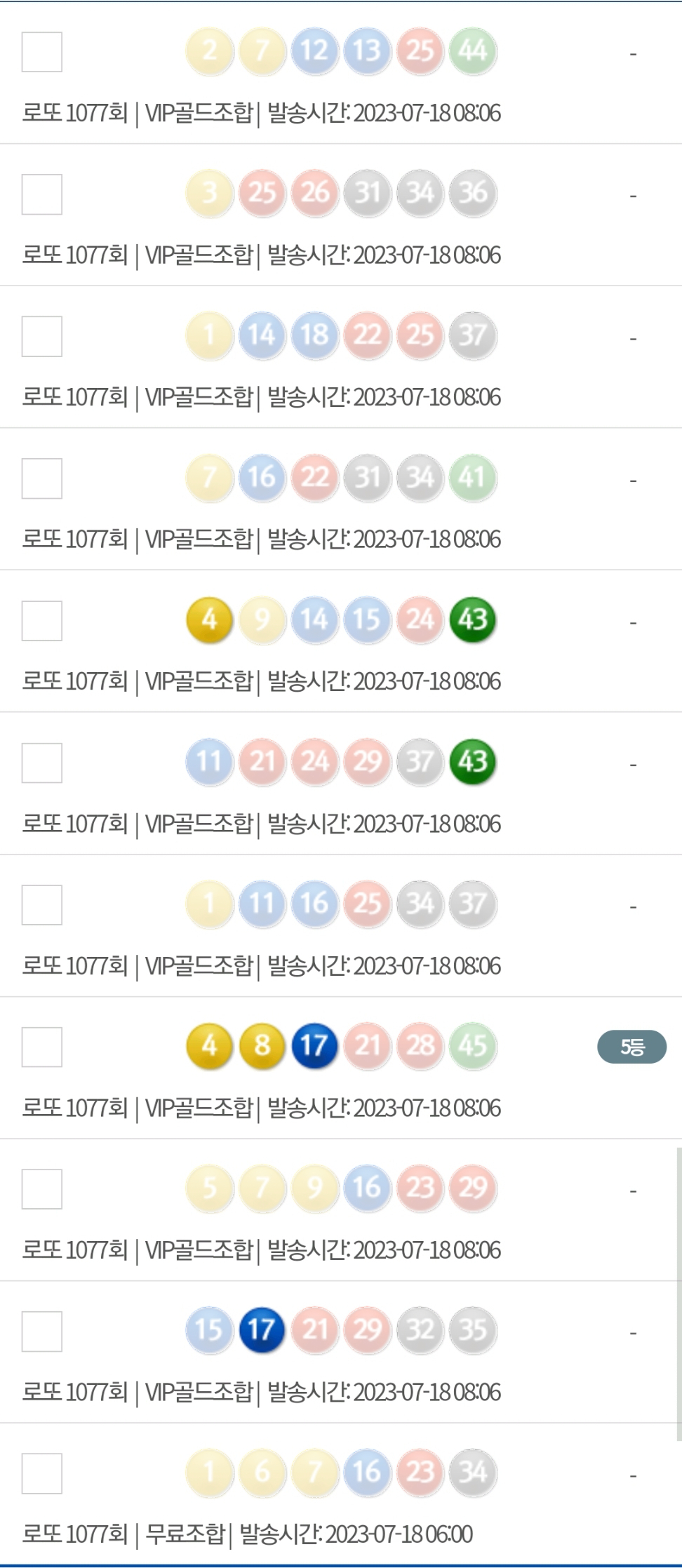
Task: Click the highlighted gold number 8 ball
Action: (x=262, y=1046)
